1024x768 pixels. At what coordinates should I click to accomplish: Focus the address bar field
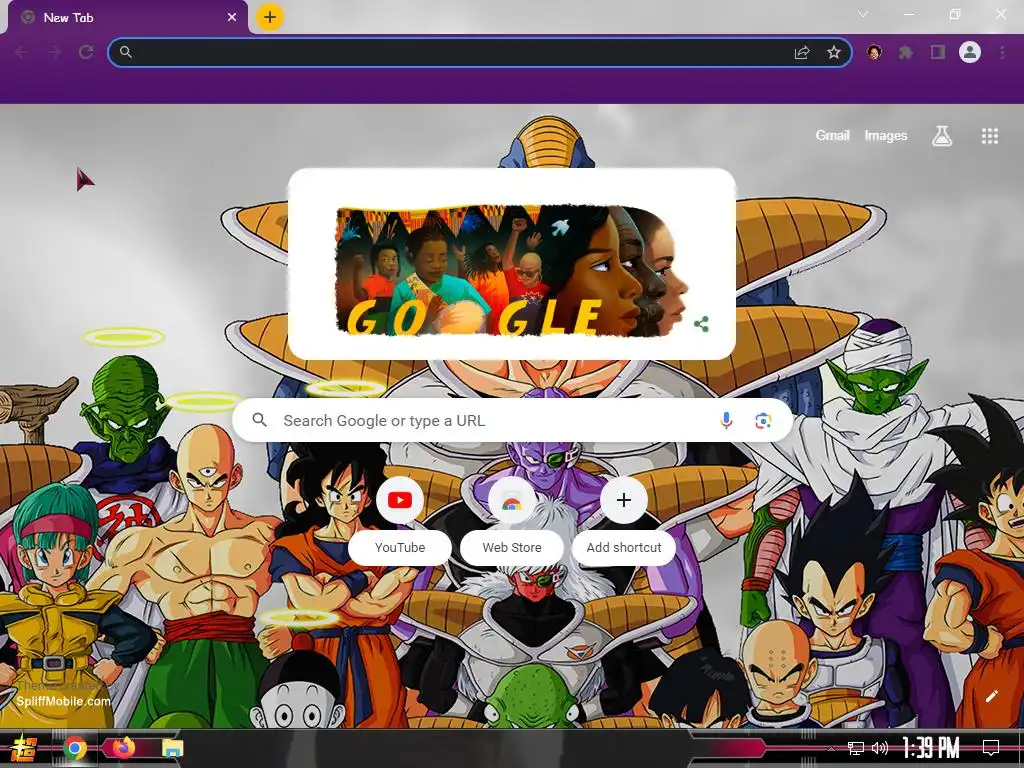click(480, 52)
